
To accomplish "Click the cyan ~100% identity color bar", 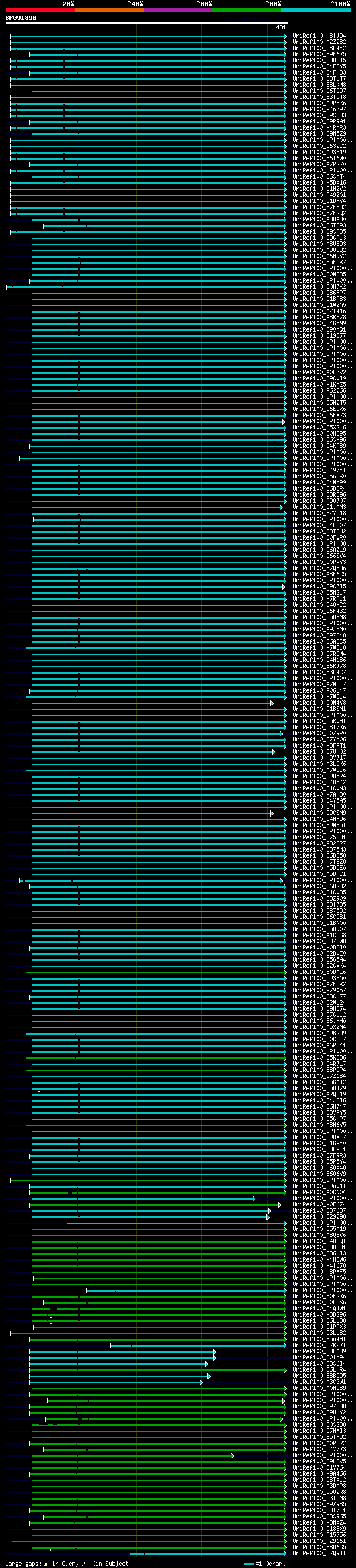I will pos(316,10).
